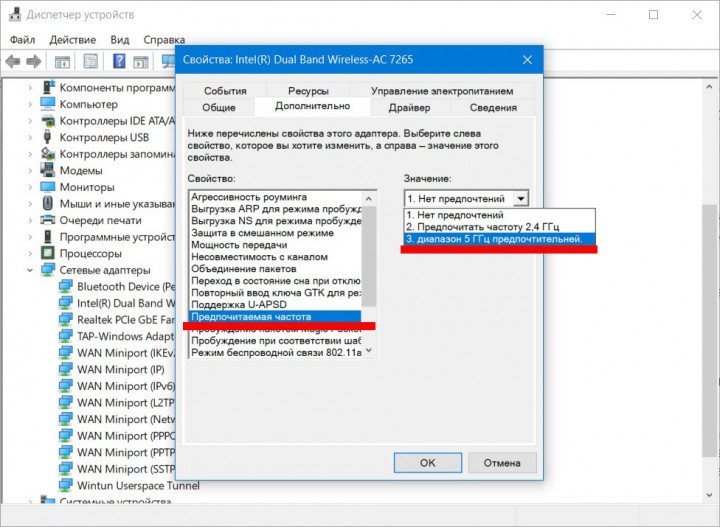The image size is (720, 527).
Task: Click the TAP-Windows Adapter icon
Action: click(65, 336)
